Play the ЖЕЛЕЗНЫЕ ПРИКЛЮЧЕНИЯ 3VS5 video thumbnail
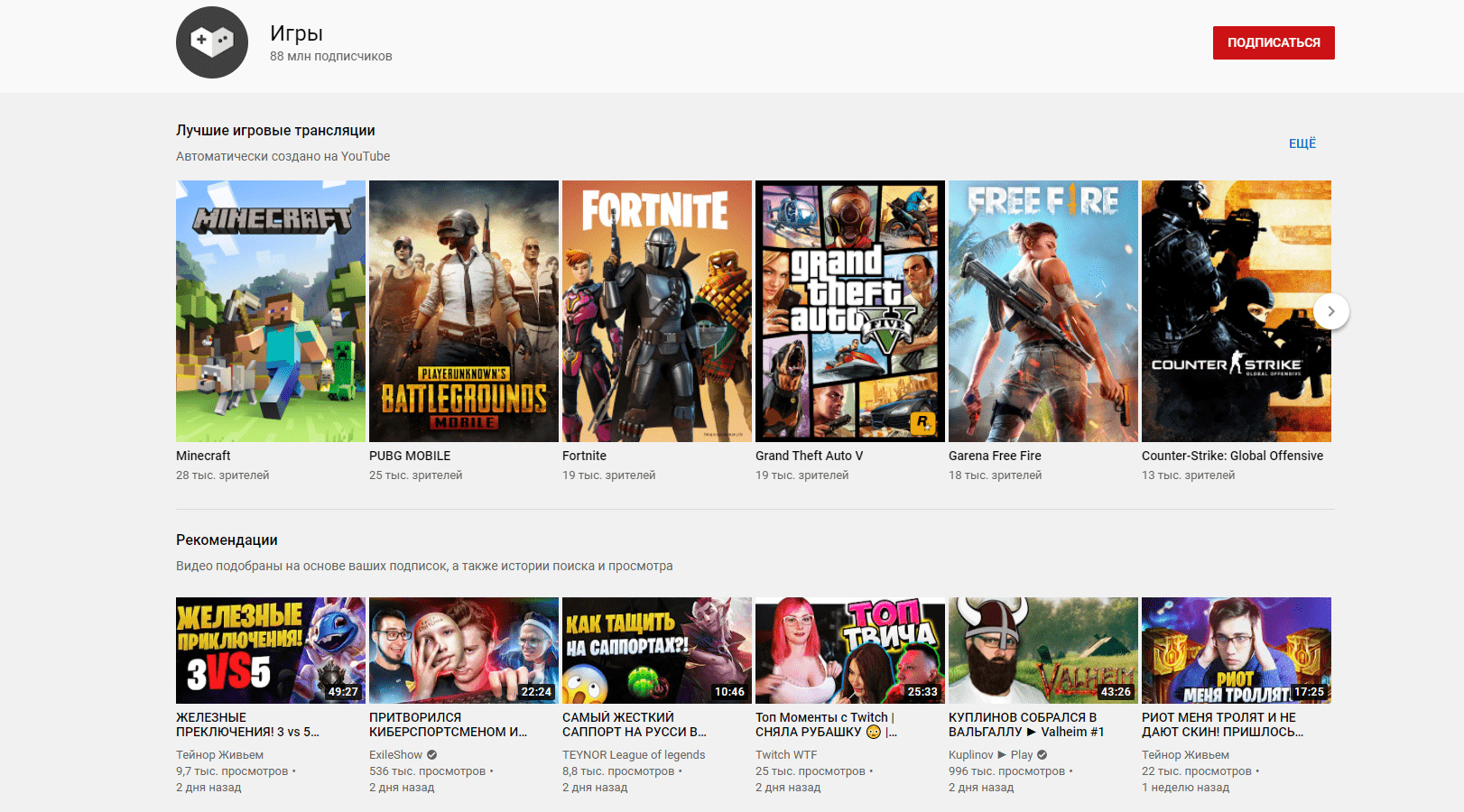This screenshot has height=812, width=1464. pos(271,650)
